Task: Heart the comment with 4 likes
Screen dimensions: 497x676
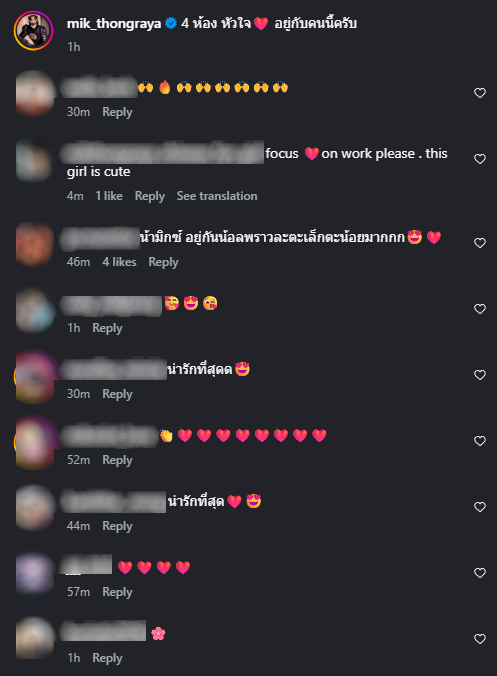Action: 480,243
